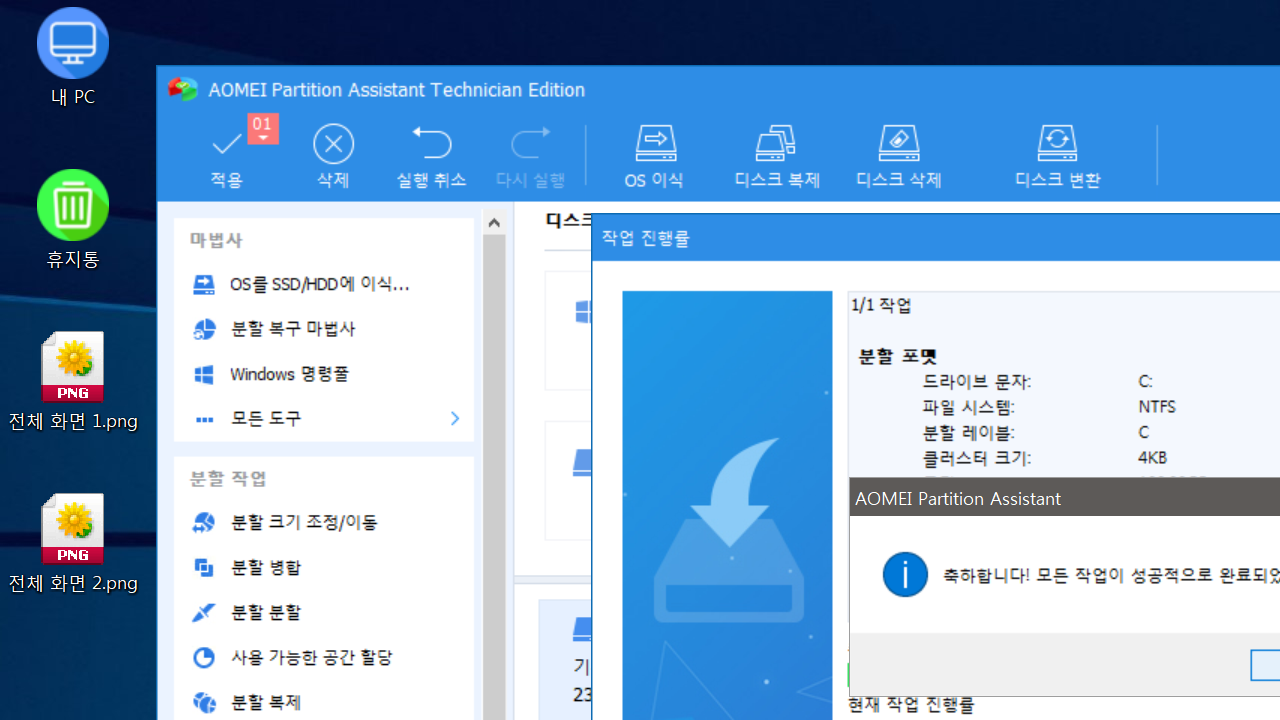Click the Apply (적용) checkmark icon
Image resolution: width=1280 pixels, height=720 pixels.
pyautogui.click(x=226, y=145)
